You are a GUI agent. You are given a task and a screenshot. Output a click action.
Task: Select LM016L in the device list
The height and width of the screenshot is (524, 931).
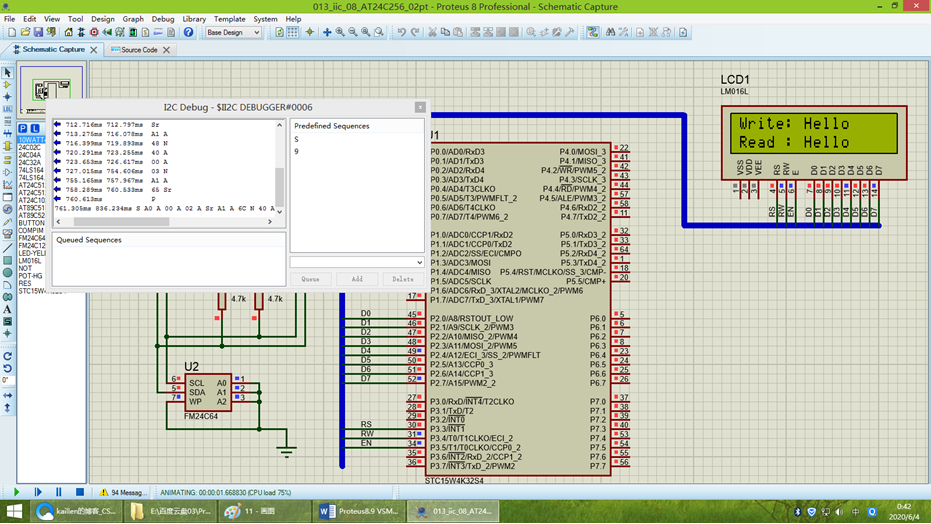[30, 261]
